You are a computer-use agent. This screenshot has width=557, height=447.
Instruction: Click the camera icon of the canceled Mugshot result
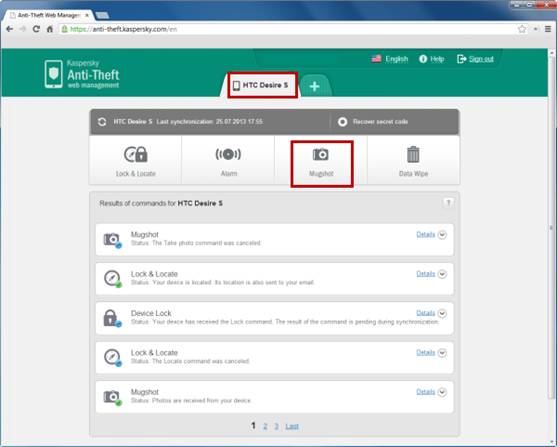pyautogui.click(x=112, y=240)
